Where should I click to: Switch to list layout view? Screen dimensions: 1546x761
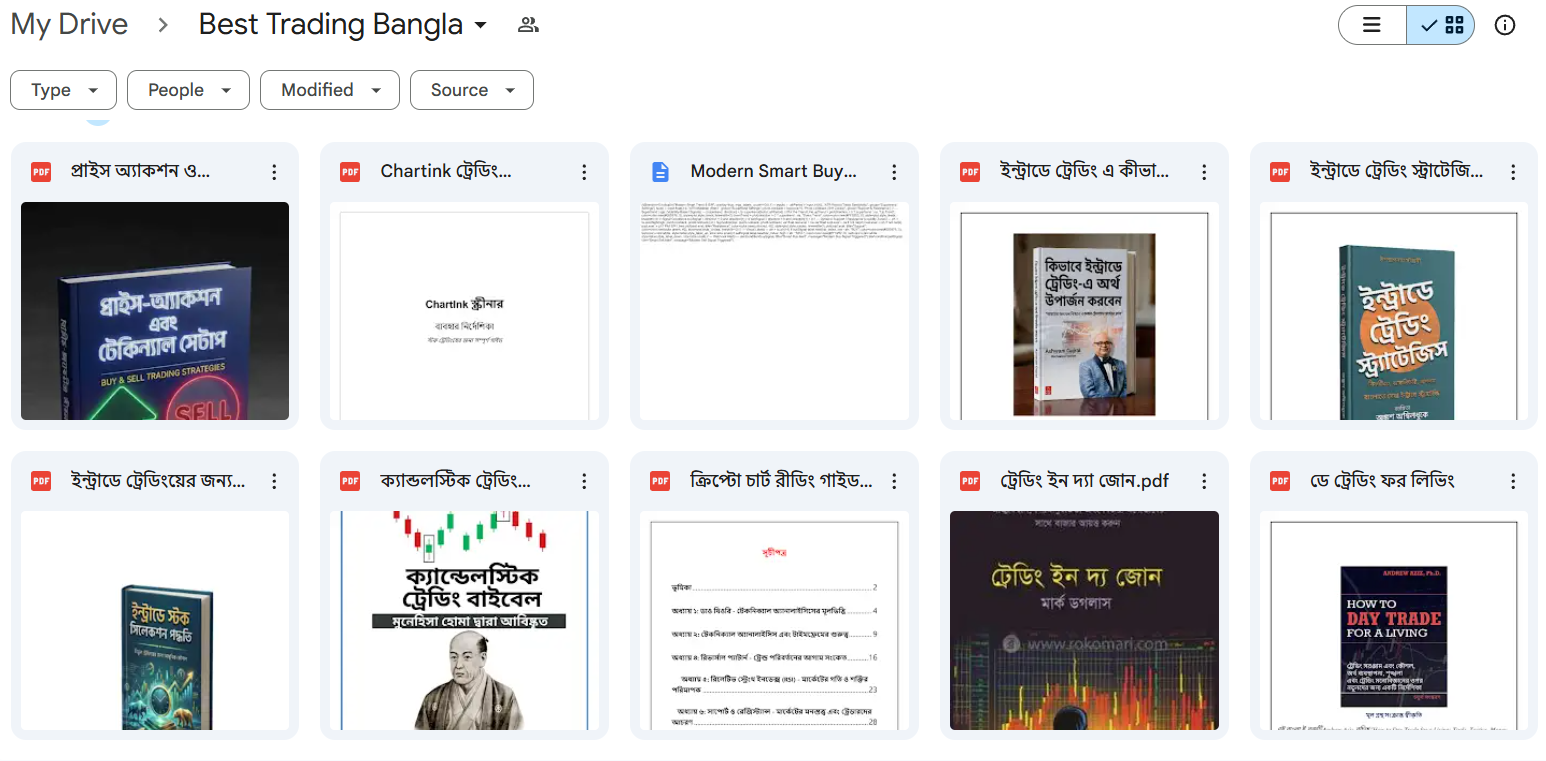click(x=1372, y=25)
